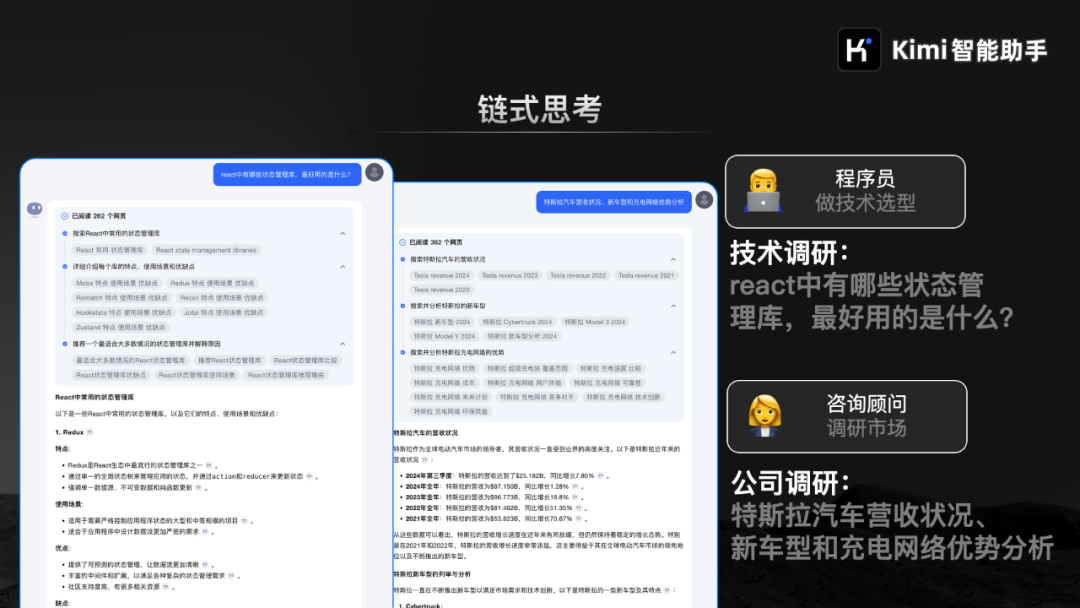Click 特斯拉新车型的列举与分析 heading
The image size is (1080, 608).
(432, 574)
